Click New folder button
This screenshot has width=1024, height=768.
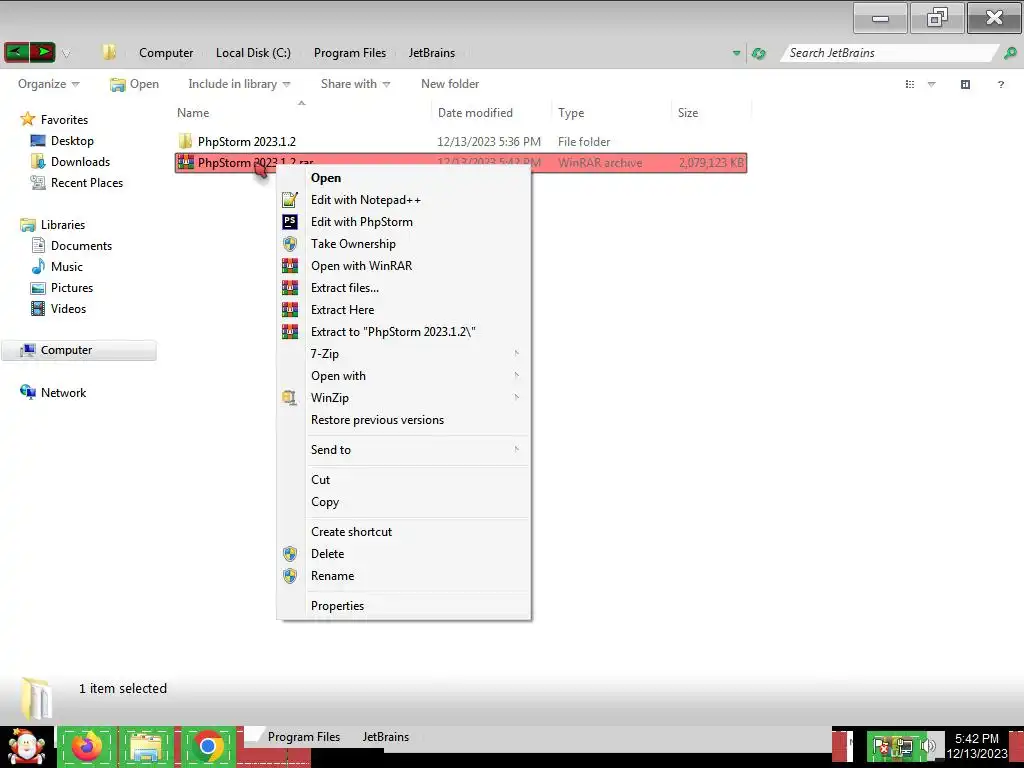450,84
